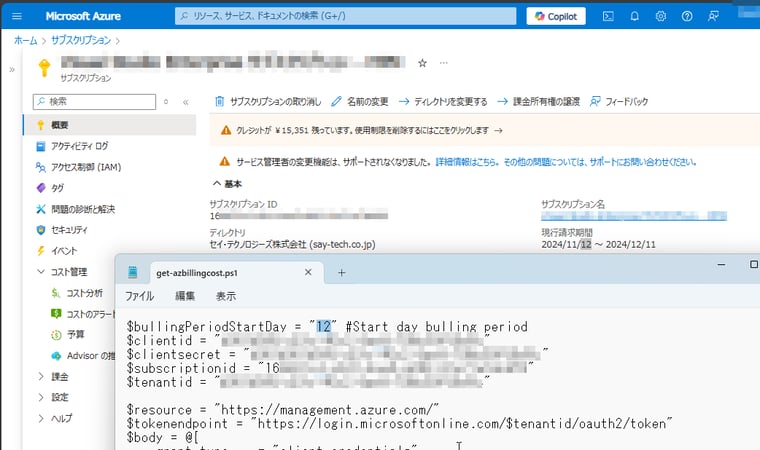
Task: Add a new Notepad tab
Action: coord(341,273)
